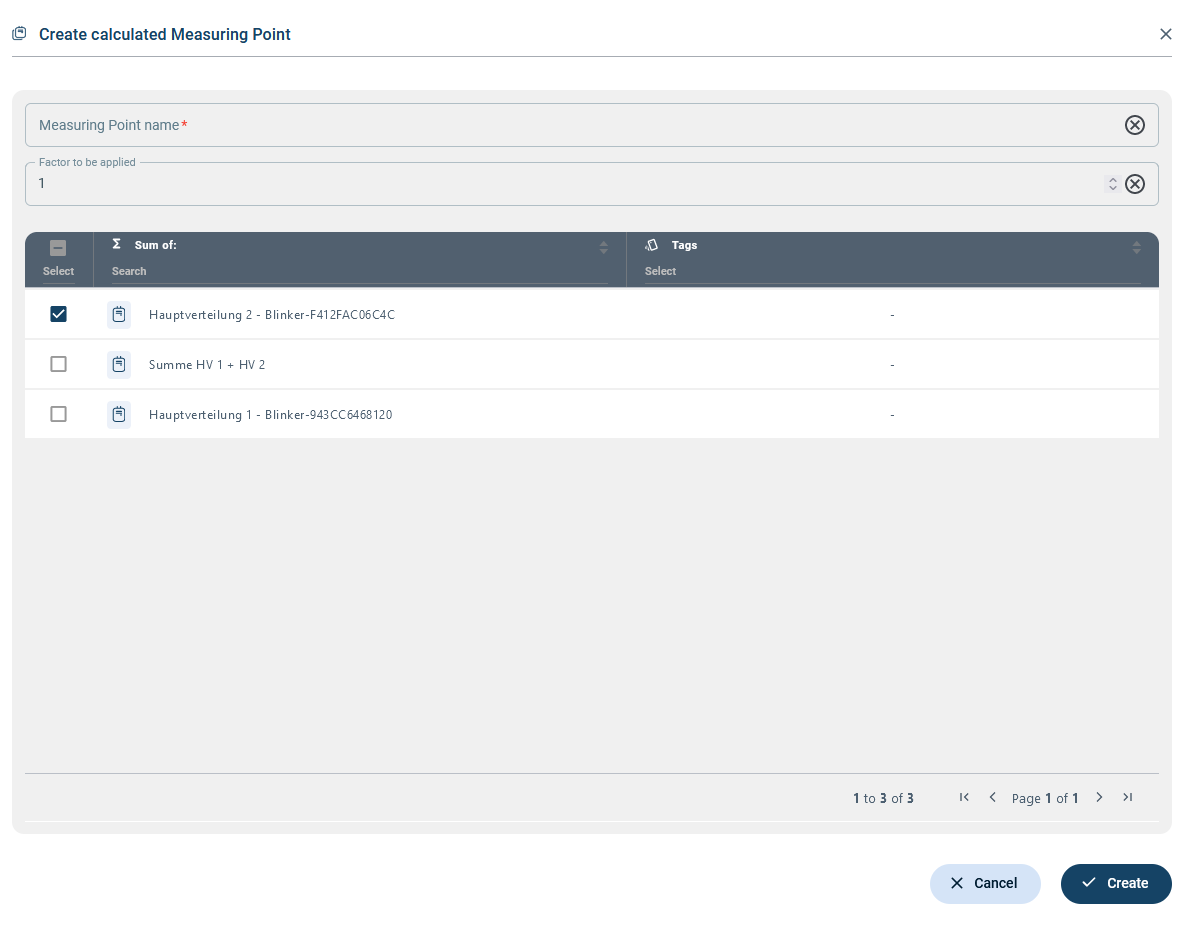Sort by the Tags column arrows
The width and height of the screenshot is (1187, 945).
(x=1136, y=247)
